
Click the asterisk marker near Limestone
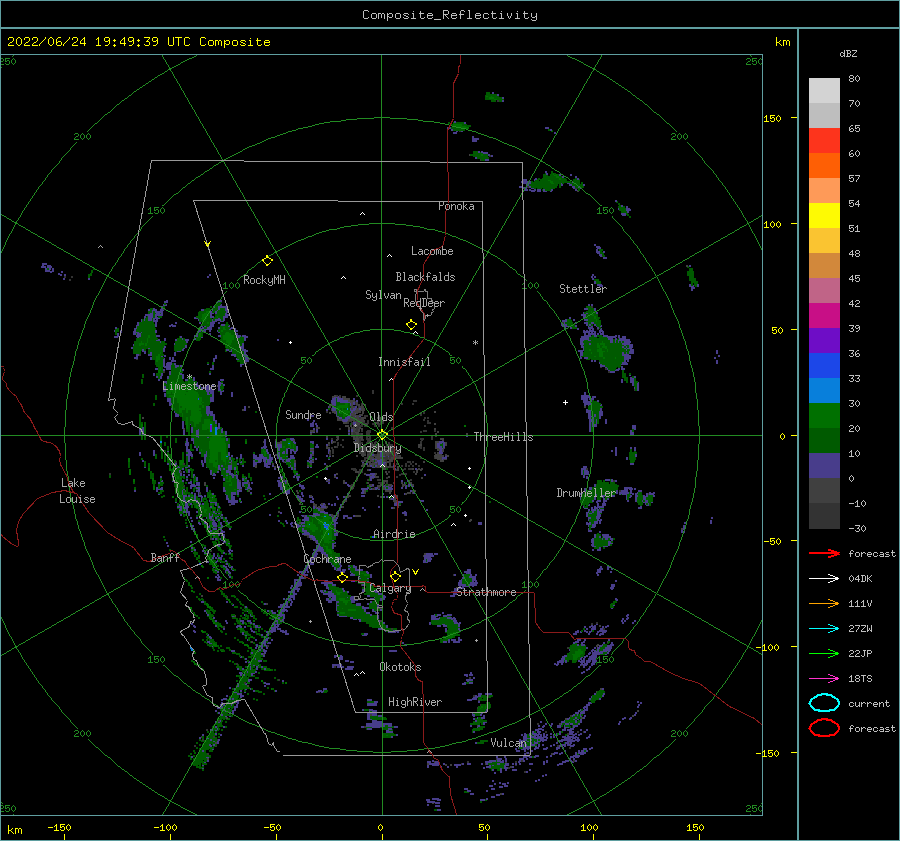pyautogui.click(x=189, y=377)
